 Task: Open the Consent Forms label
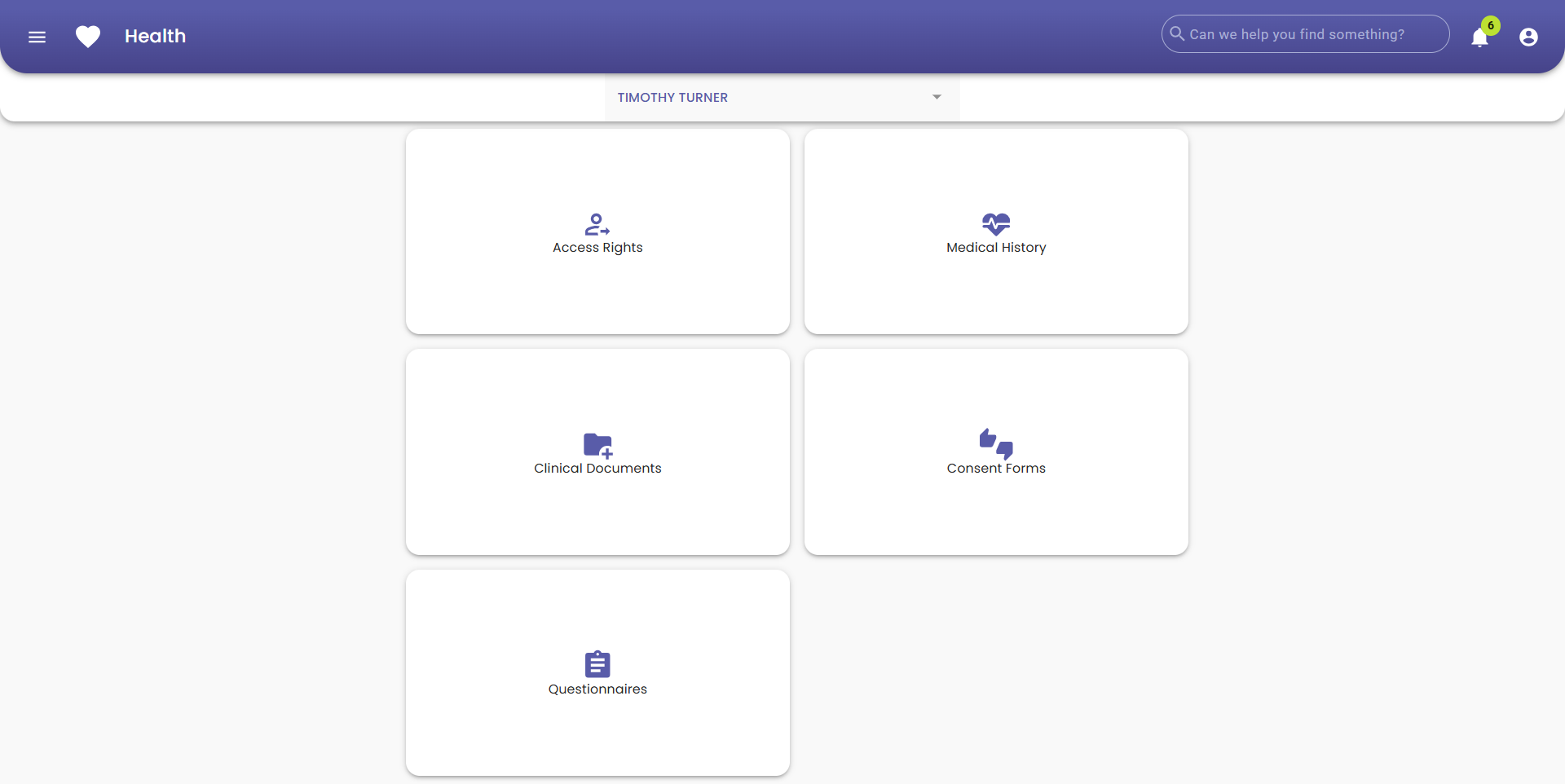tap(996, 469)
